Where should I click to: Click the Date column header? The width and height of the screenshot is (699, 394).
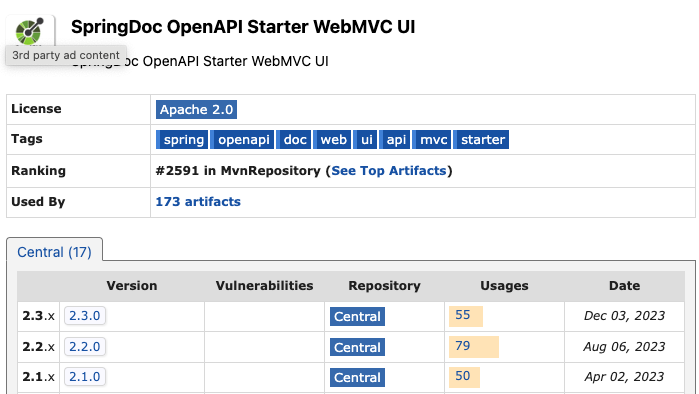click(625, 286)
